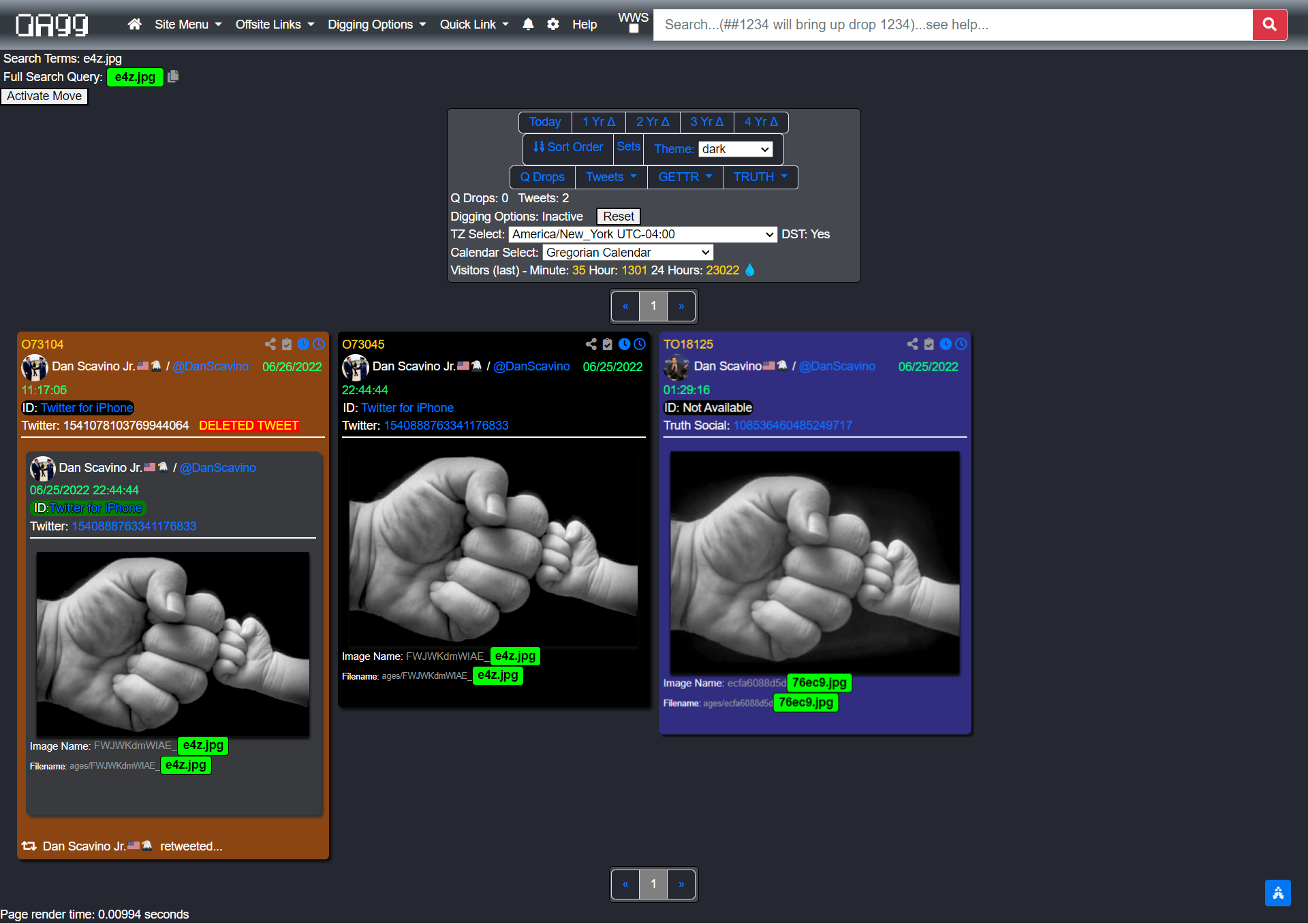Click outlined clock icon on post O73045
Image resolution: width=1308 pixels, height=924 pixels.
640,344
